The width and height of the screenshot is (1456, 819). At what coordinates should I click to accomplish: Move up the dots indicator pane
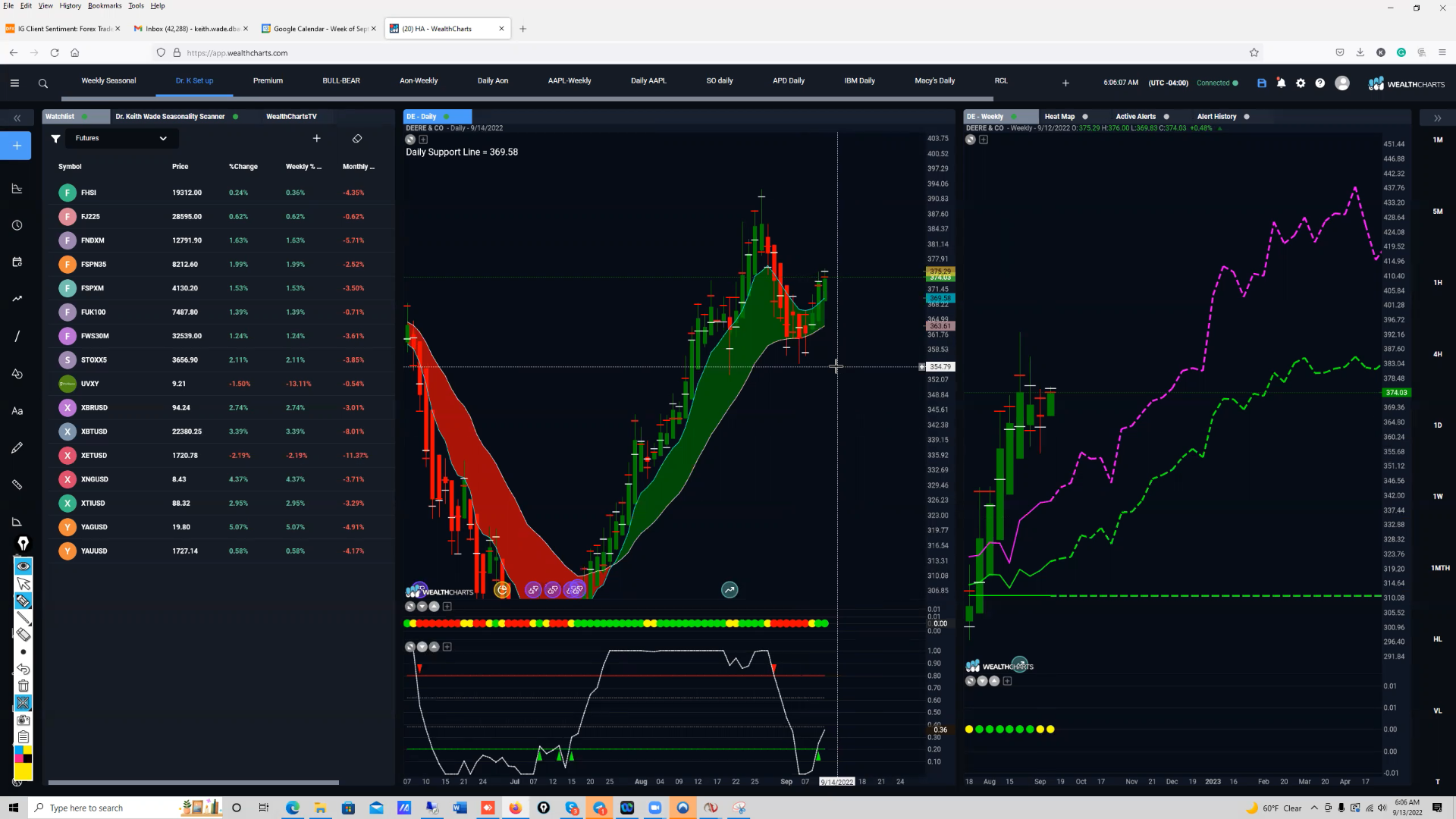click(435, 607)
